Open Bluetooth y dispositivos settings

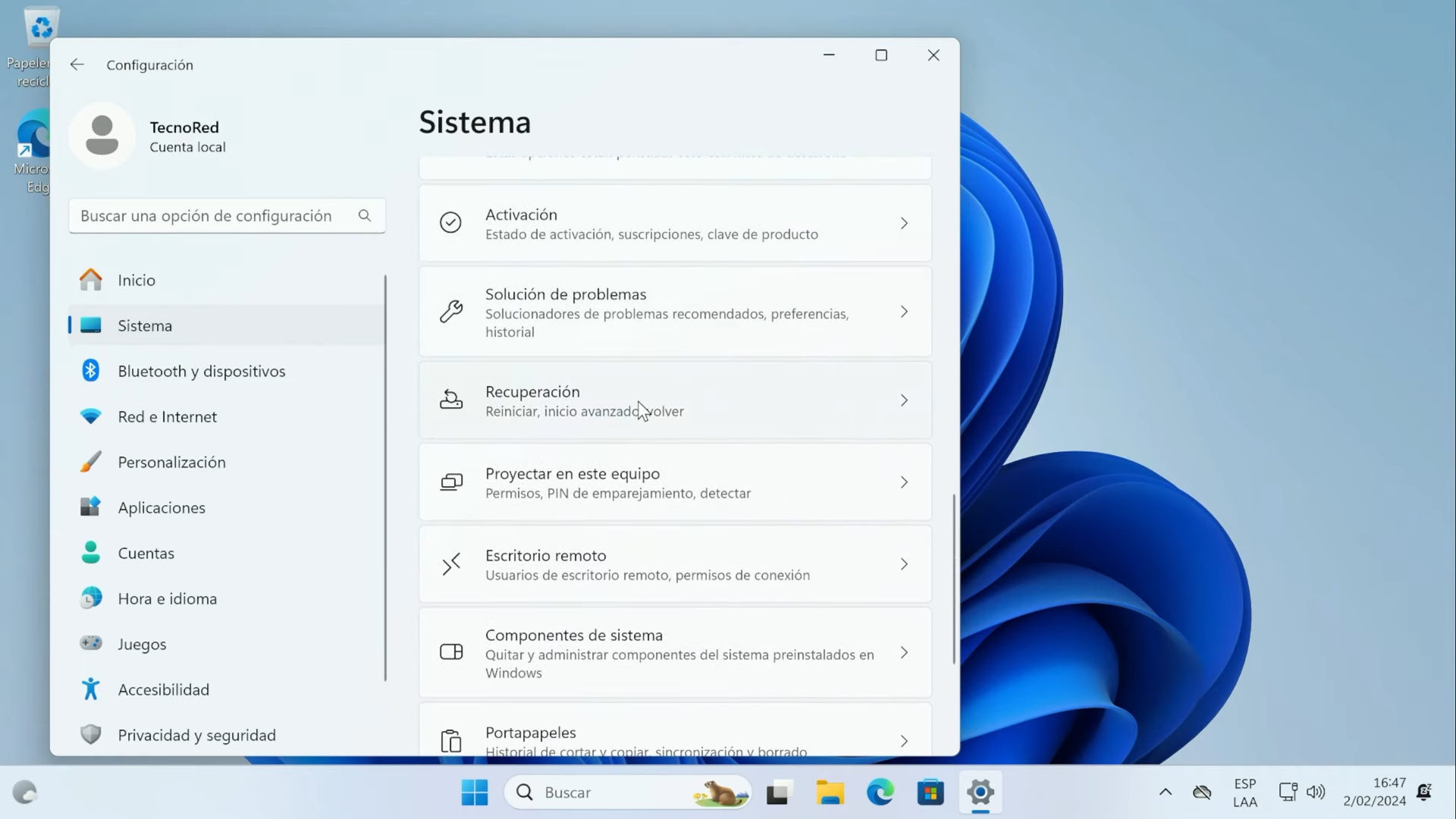point(199,371)
